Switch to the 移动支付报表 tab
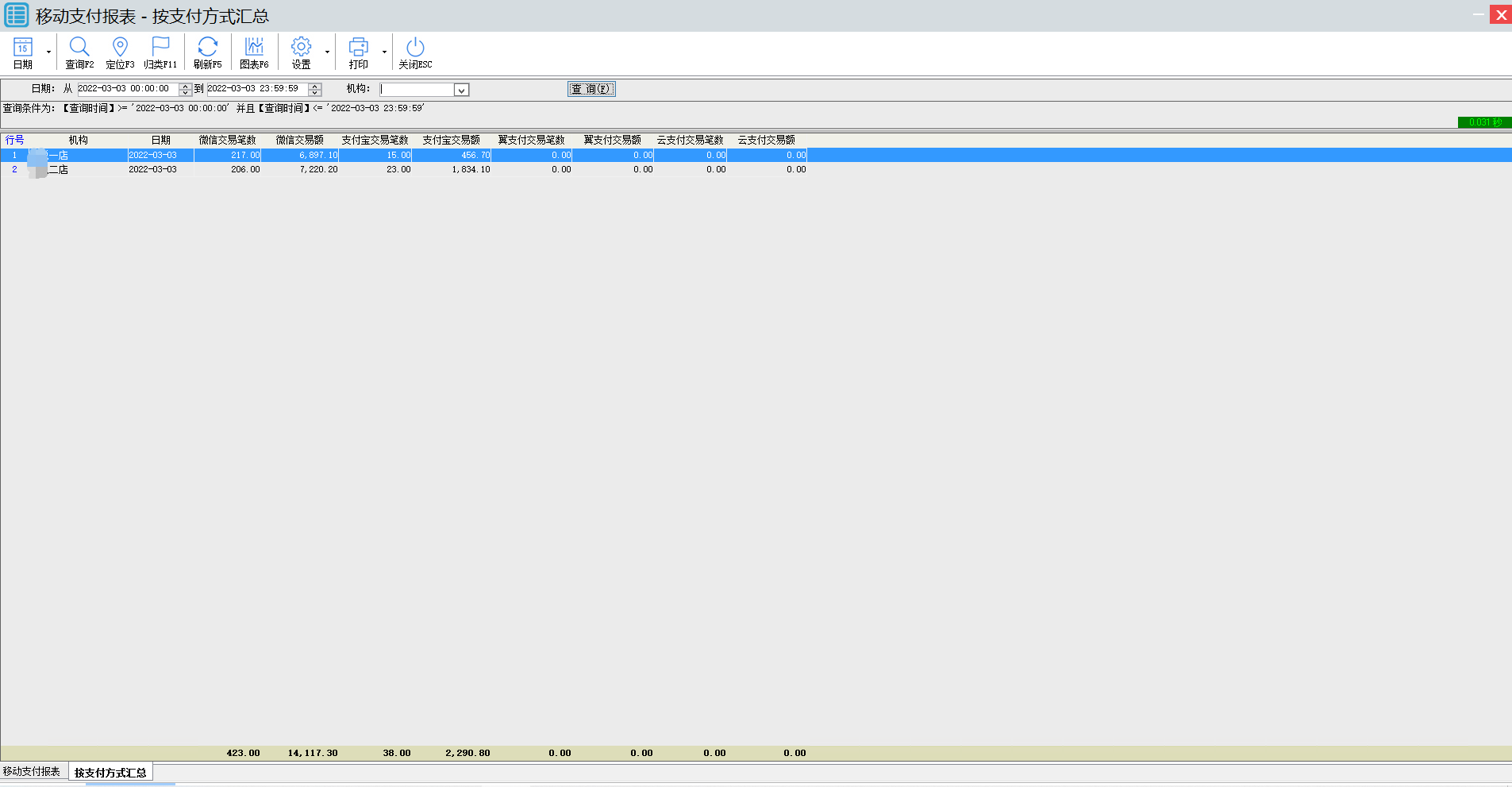This screenshot has width=1512, height=787. [x=32, y=772]
